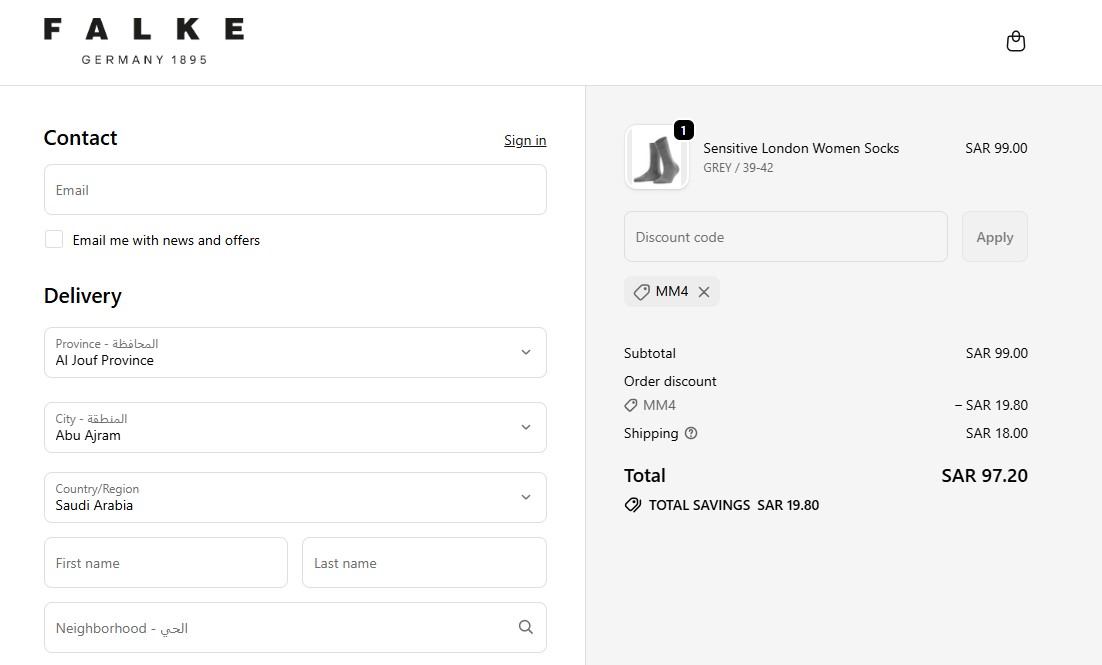Image resolution: width=1102 pixels, height=665 pixels.
Task: Click the Contact section heading
Action: tap(80, 138)
